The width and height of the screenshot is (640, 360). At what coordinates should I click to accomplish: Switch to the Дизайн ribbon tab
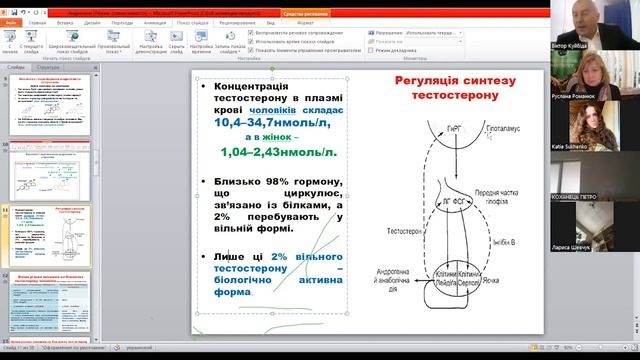click(92, 23)
